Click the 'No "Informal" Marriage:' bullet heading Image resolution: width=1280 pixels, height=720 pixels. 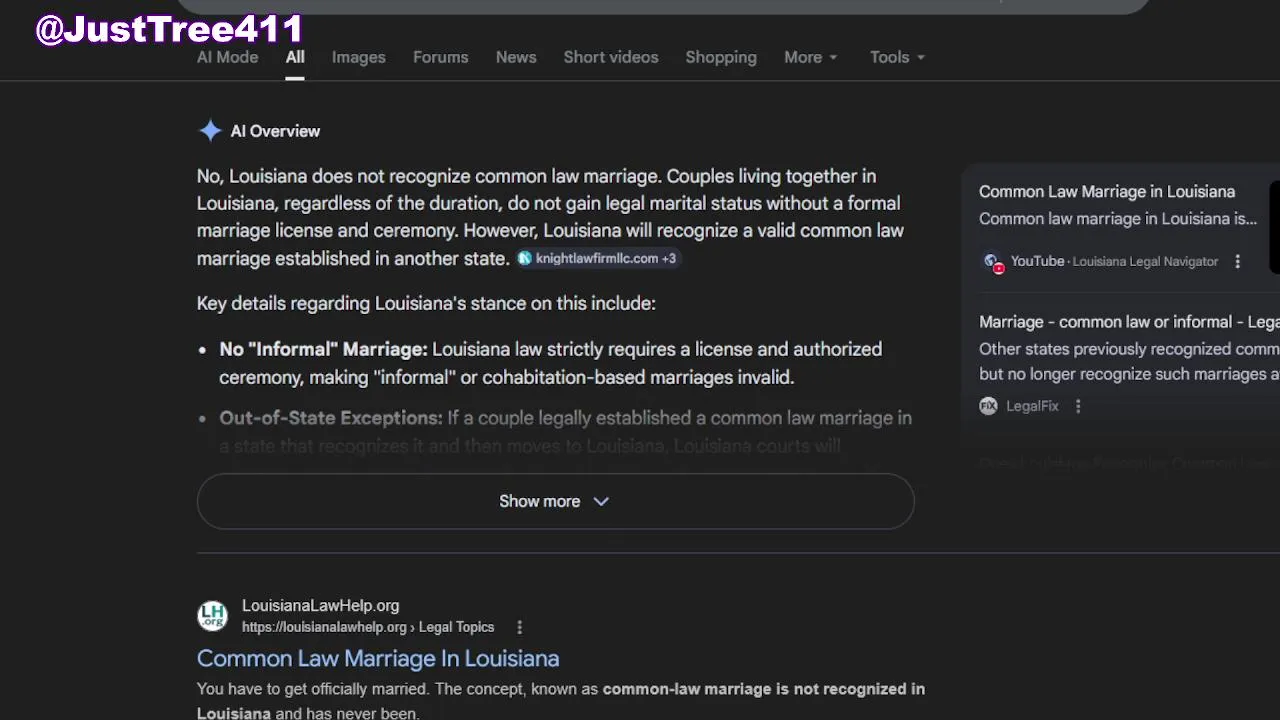click(x=323, y=349)
